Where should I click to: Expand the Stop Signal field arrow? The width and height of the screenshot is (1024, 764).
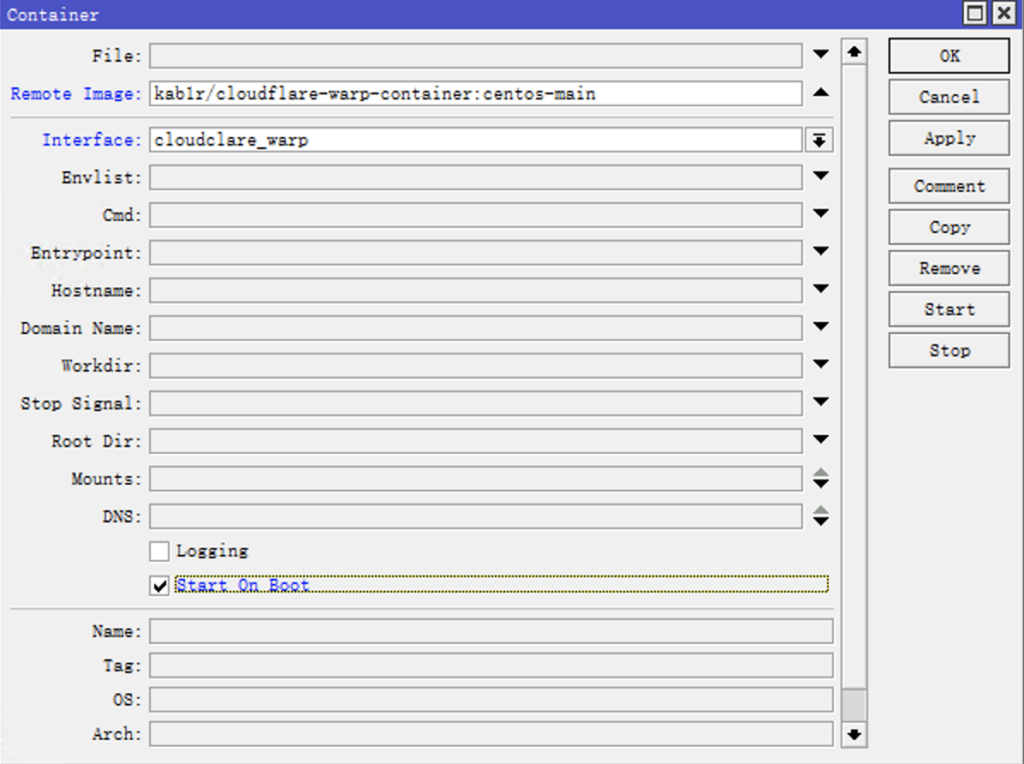(820, 403)
